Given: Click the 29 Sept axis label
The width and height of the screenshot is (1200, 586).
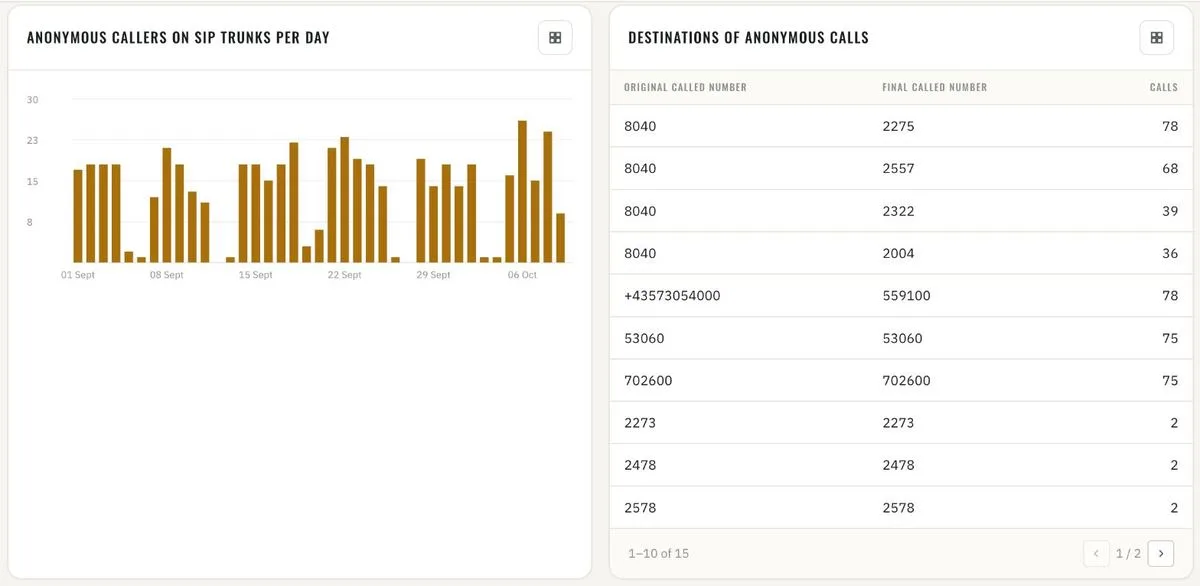Looking at the screenshot, I should click(x=433, y=275).
